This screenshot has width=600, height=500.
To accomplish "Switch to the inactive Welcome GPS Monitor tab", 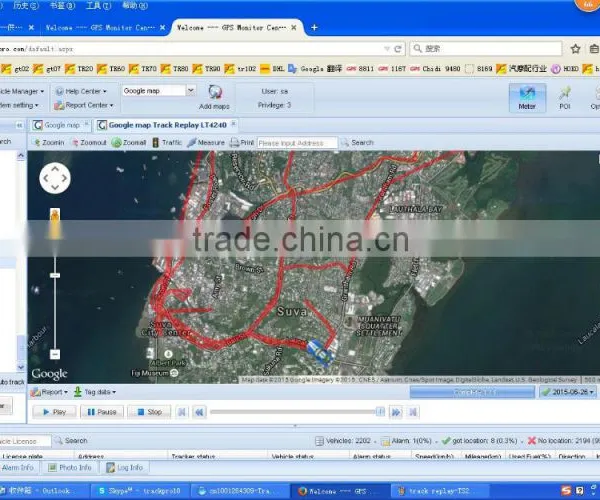I will (x=101, y=28).
